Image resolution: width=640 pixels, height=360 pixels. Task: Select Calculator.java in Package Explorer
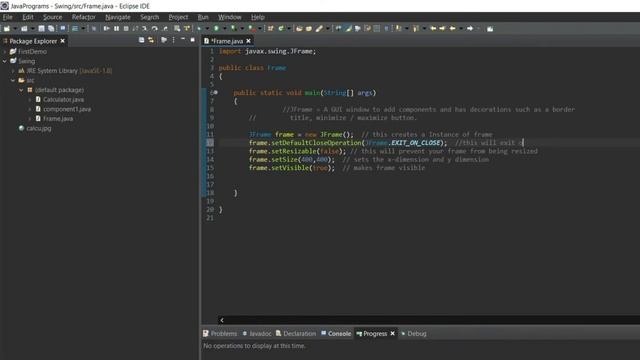tap(63, 100)
